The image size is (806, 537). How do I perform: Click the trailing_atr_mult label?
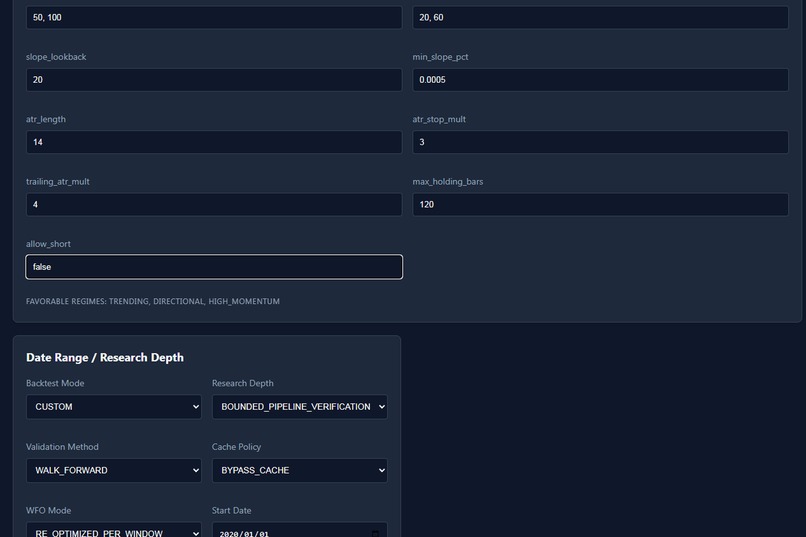[x=58, y=181]
